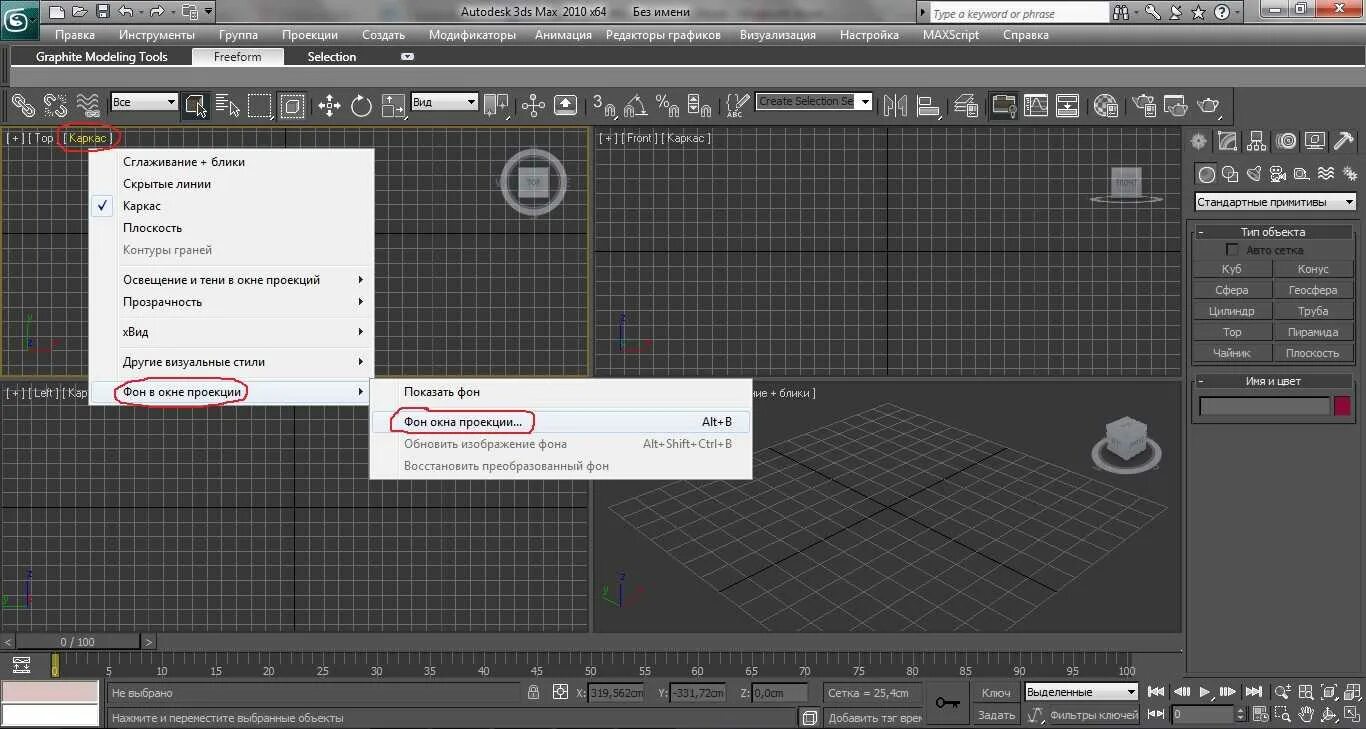Toggle Window/Crossing selection mode

292,104
